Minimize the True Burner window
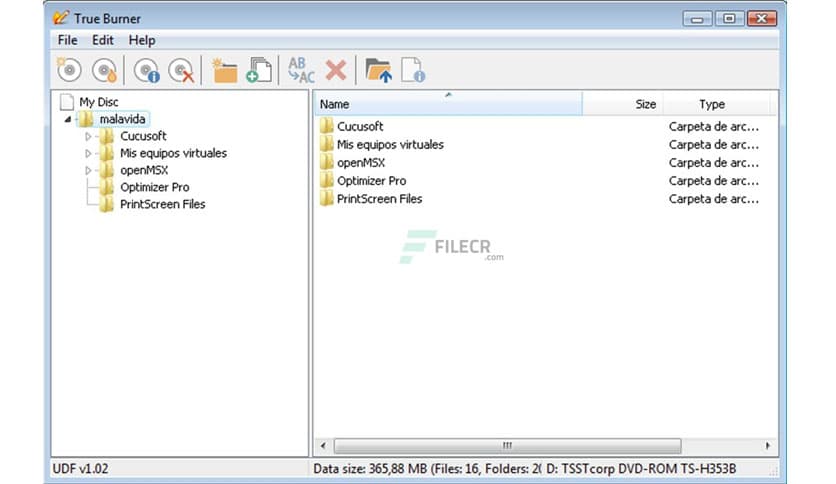The width and height of the screenshot is (836, 484). [x=697, y=19]
